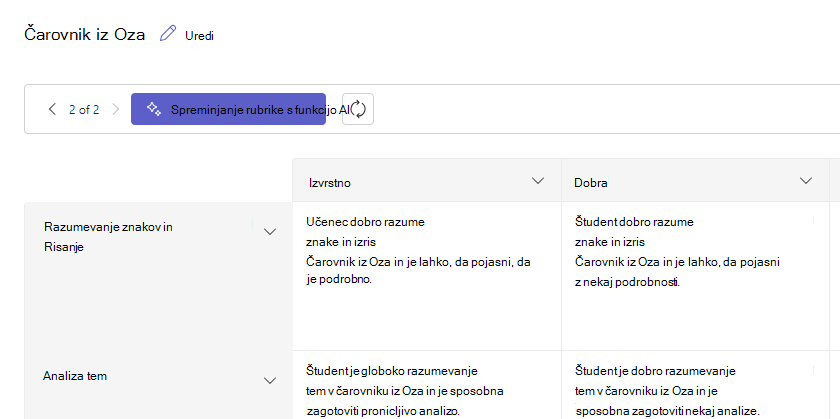The height and width of the screenshot is (419, 840).
Task: Click the Čarovnik iz Oza rubric title
Action: (x=85, y=34)
